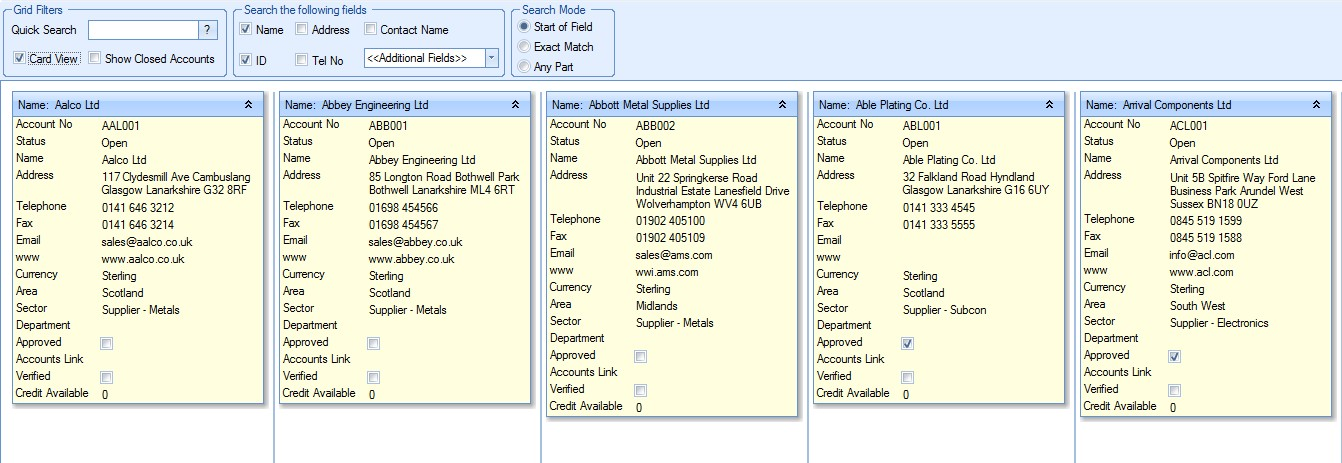Click the Quick Search help question mark button

(207, 30)
